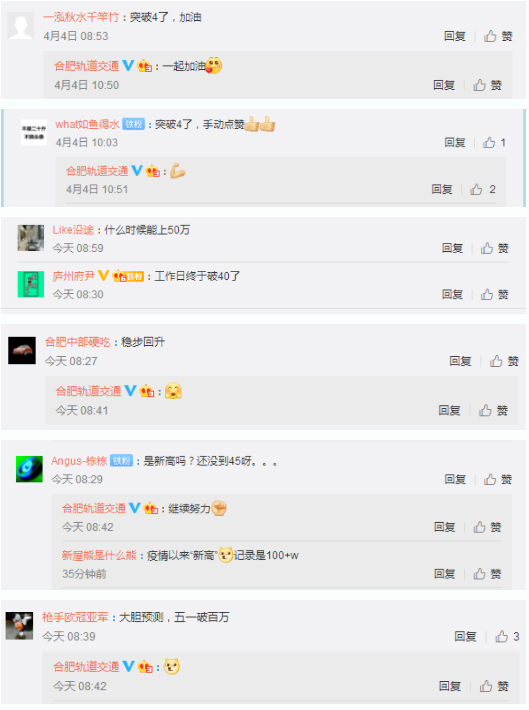529x710 pixels.
Task: Like the comment by 一泓秋水千竿竹
Action: pyautogui.click(x=498, y=36)
